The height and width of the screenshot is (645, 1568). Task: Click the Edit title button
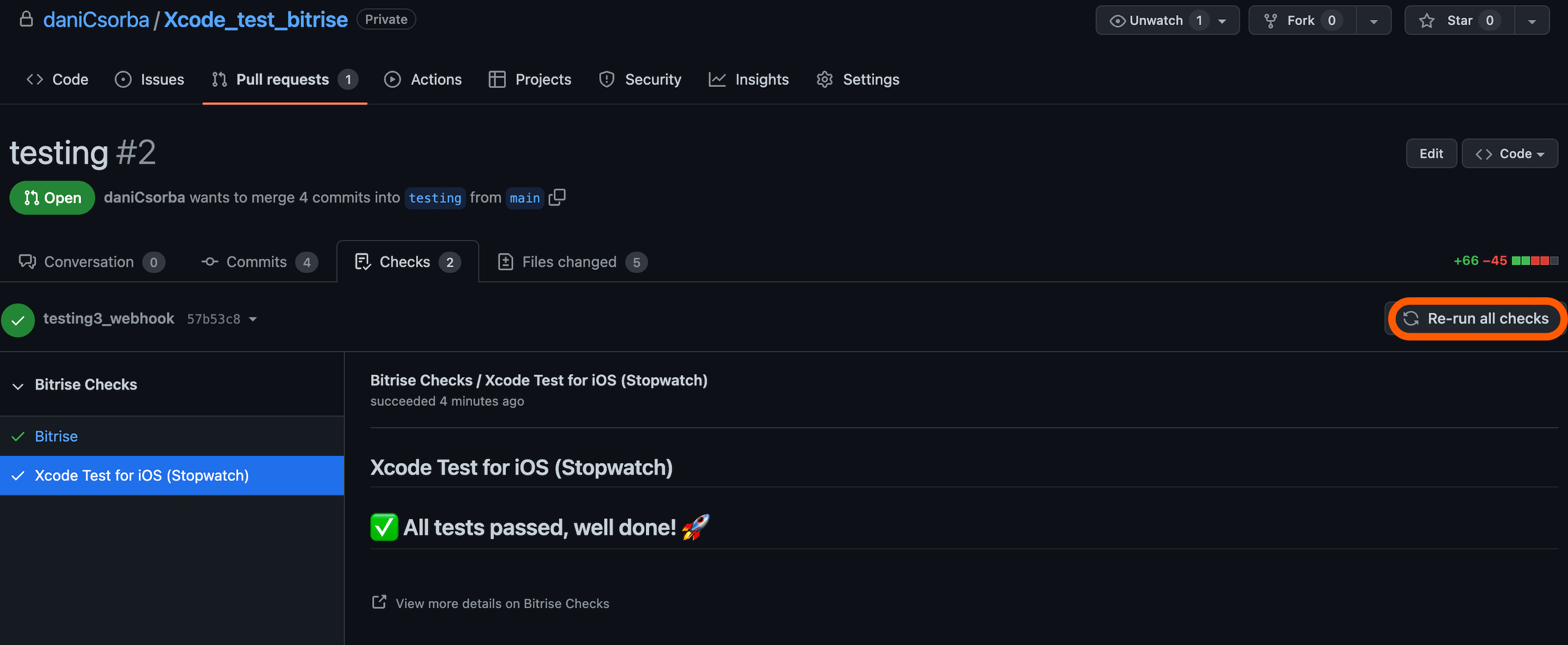click(x=1430, y=154)
